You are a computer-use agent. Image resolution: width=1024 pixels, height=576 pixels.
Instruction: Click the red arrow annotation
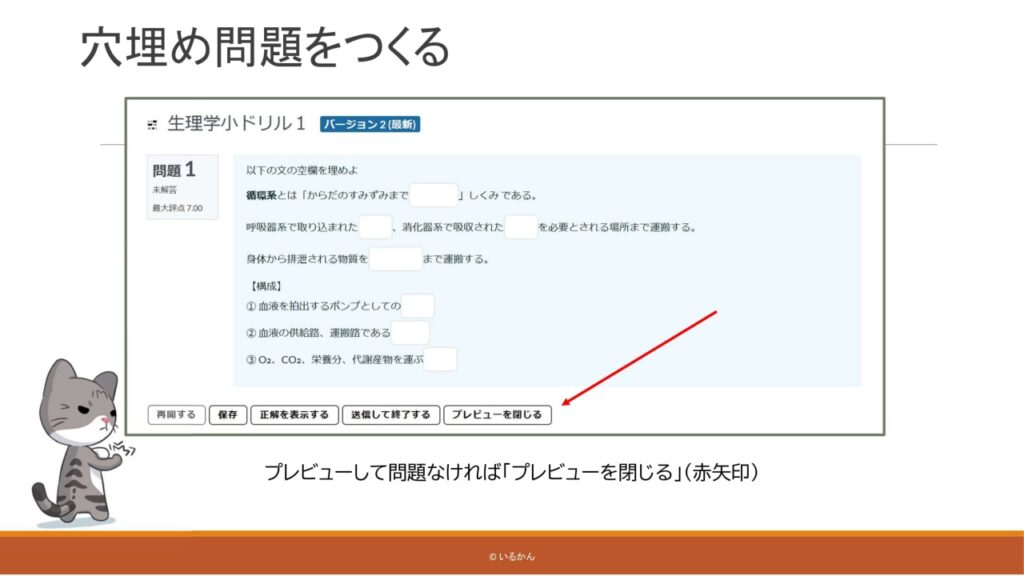tap(640, 357)
